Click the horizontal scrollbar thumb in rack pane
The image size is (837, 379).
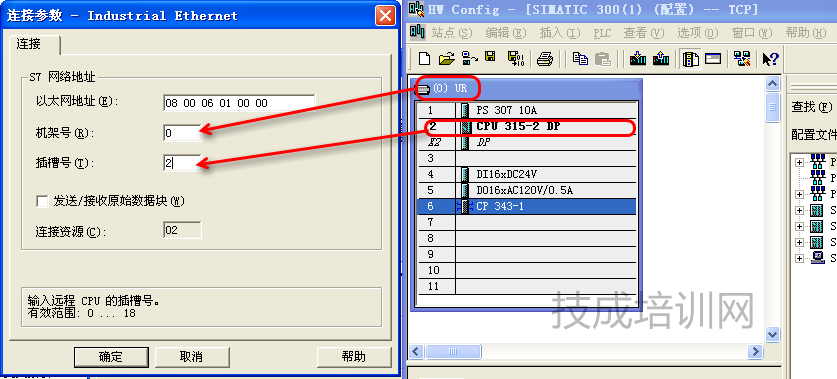pos(453,352)
